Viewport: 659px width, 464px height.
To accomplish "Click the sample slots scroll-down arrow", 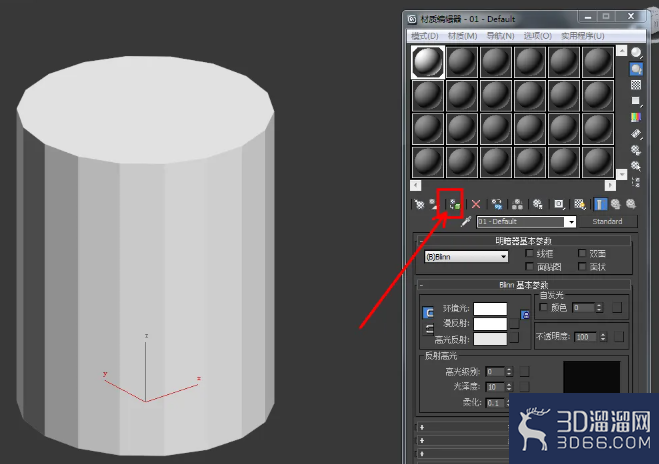I will (x=622, y=174).
